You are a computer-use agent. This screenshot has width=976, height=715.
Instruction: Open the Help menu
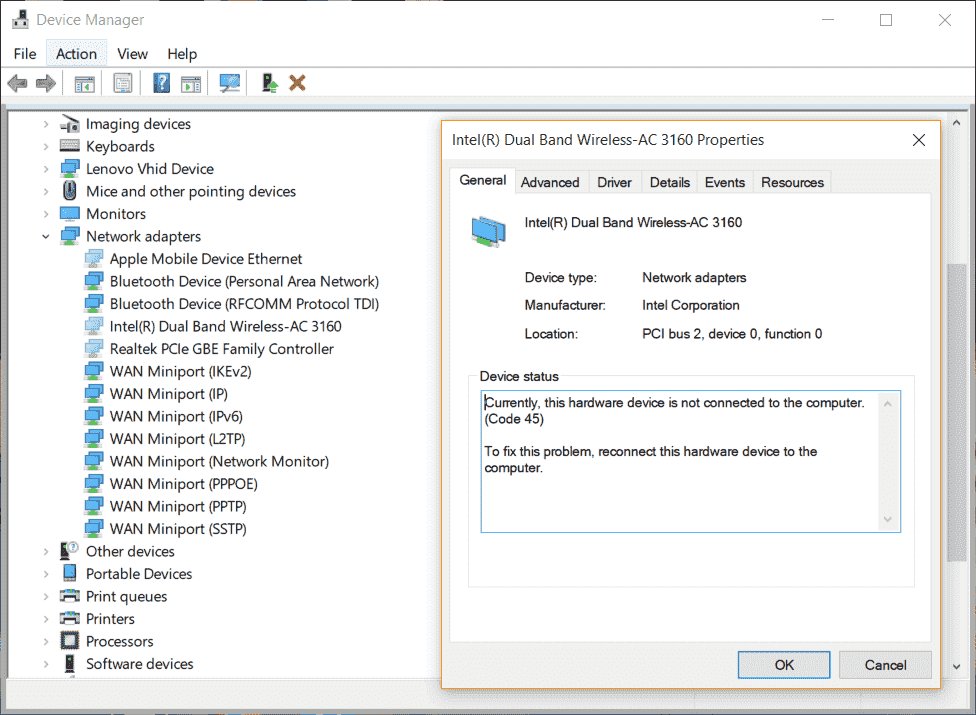(x=182, y=54)
